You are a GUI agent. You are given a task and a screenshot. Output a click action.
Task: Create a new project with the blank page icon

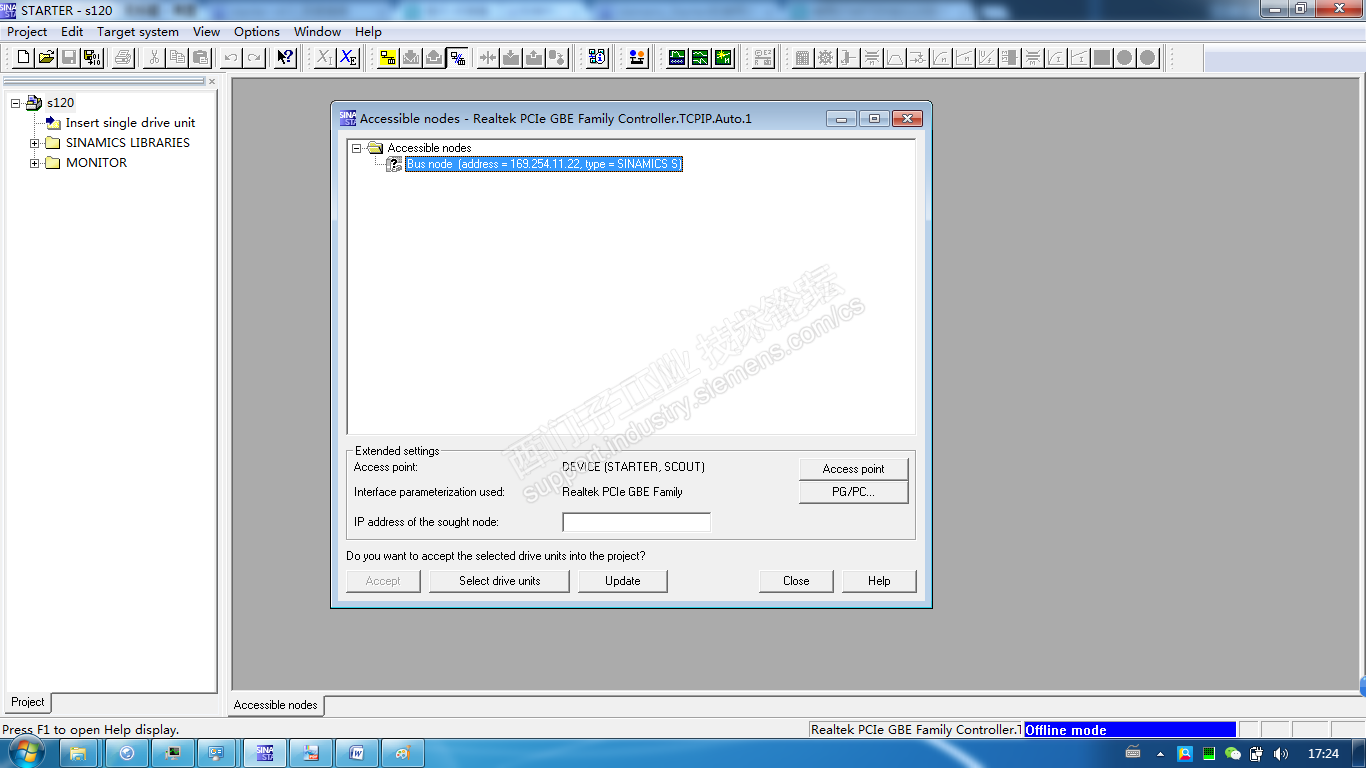(24, 58)
